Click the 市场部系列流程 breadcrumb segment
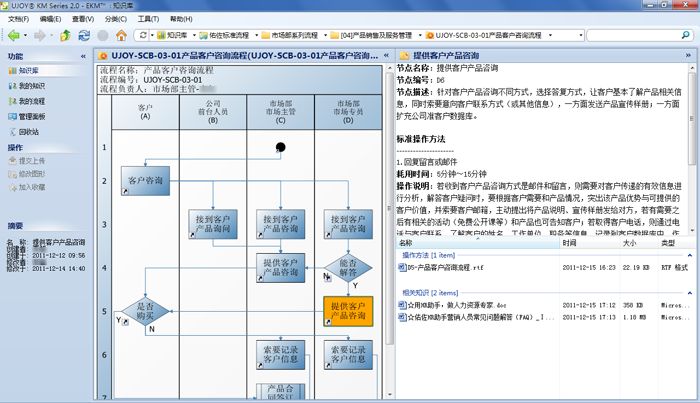 coord(290,35)
